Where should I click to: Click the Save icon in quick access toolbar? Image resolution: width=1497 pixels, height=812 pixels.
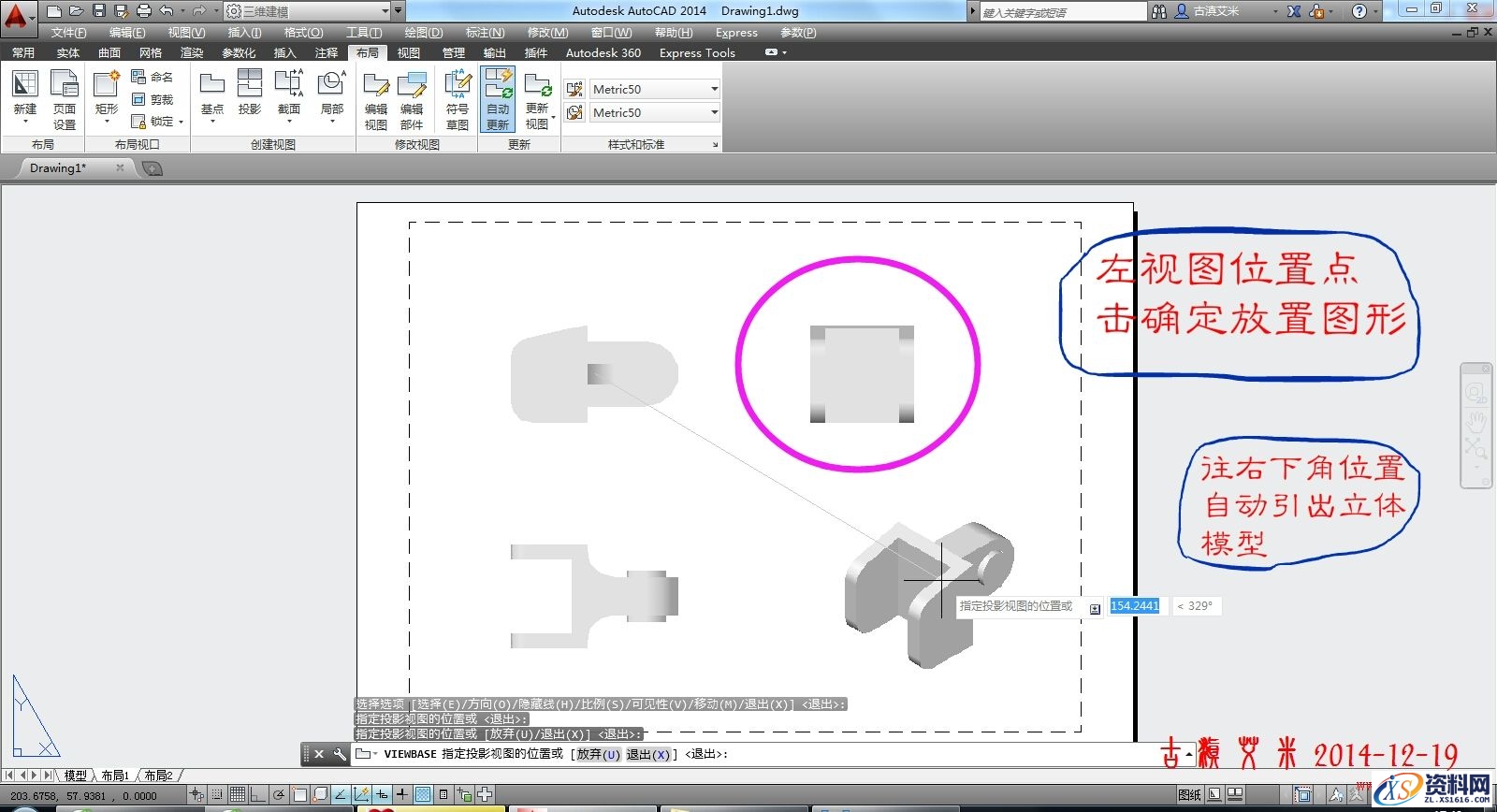click(99, 11)
